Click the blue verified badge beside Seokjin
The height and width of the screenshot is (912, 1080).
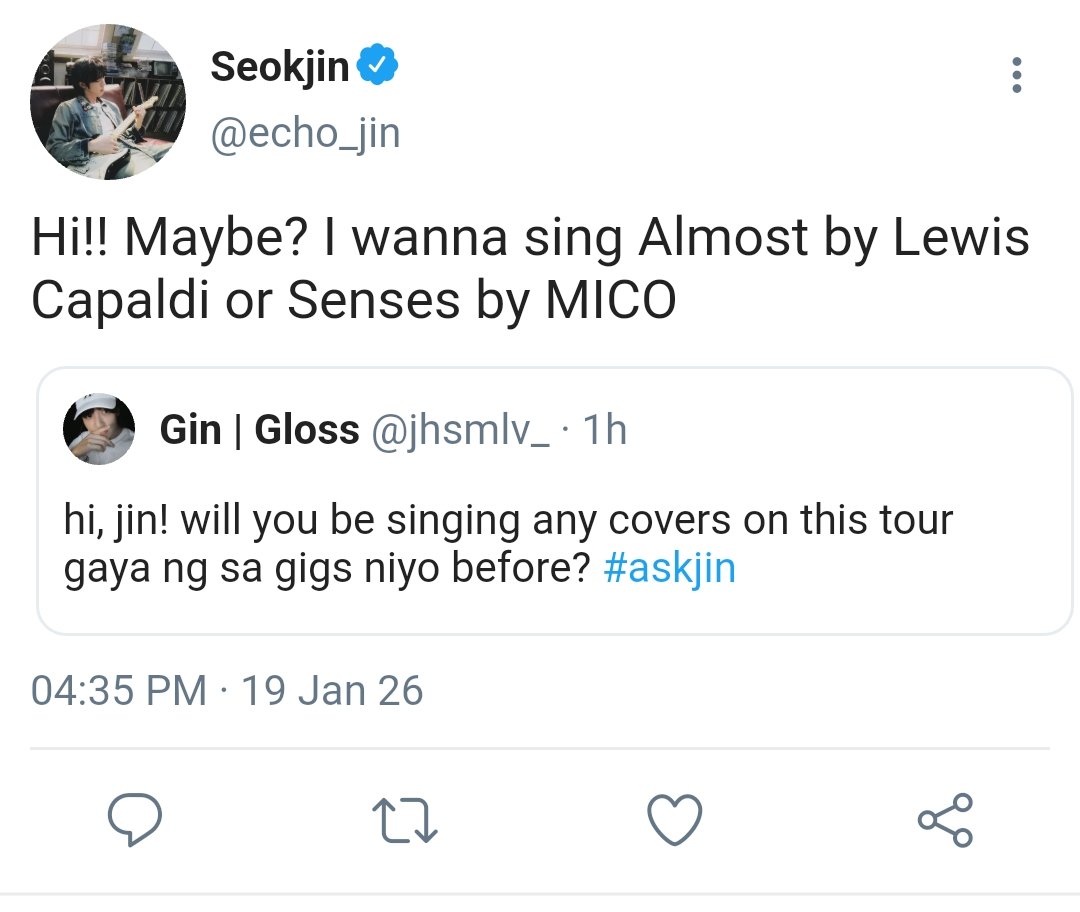(x=380, y=68)
